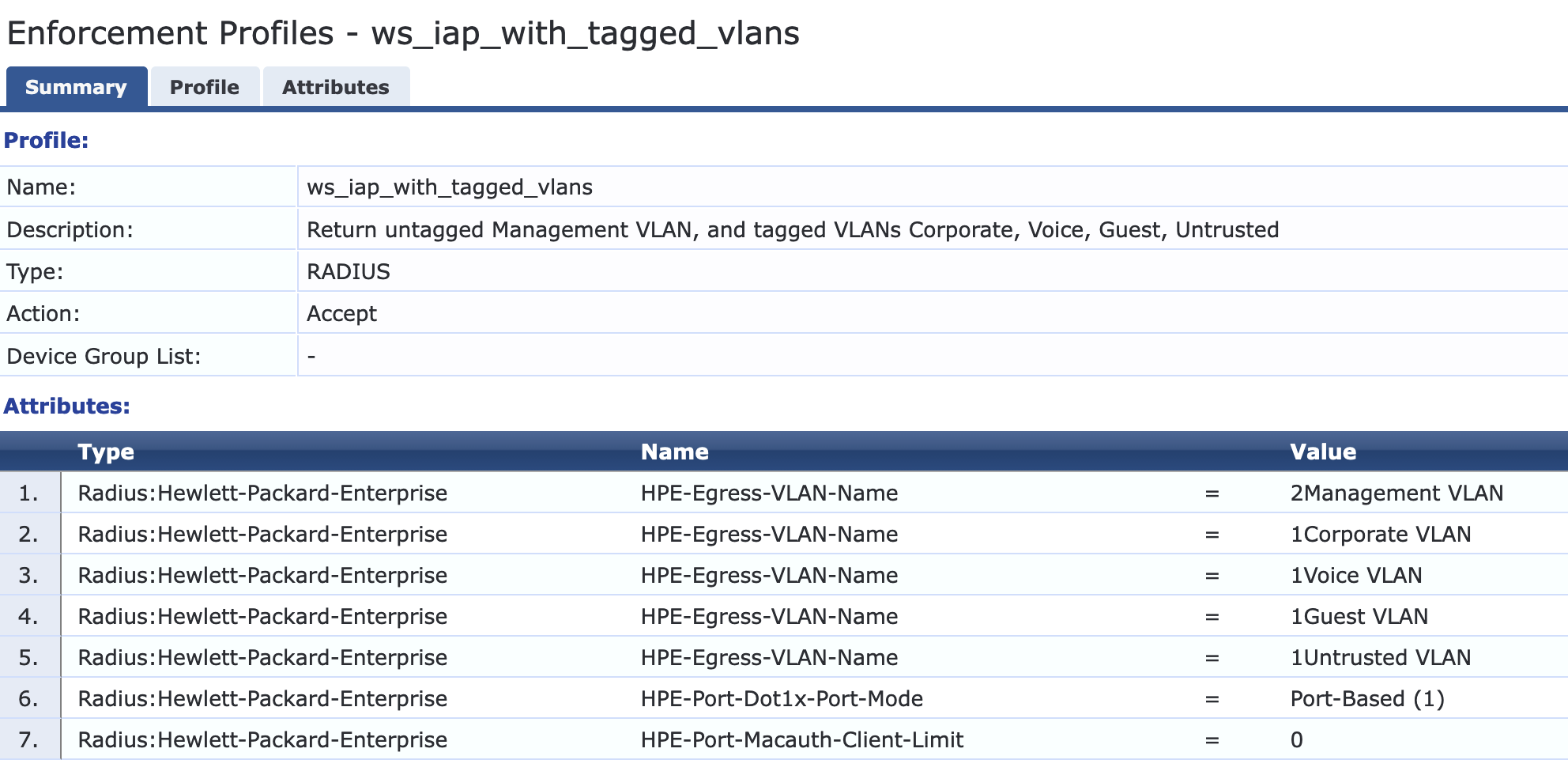Select attribute row 1 Management VLAN
1568x775 pixels.
click(1396, 493)
